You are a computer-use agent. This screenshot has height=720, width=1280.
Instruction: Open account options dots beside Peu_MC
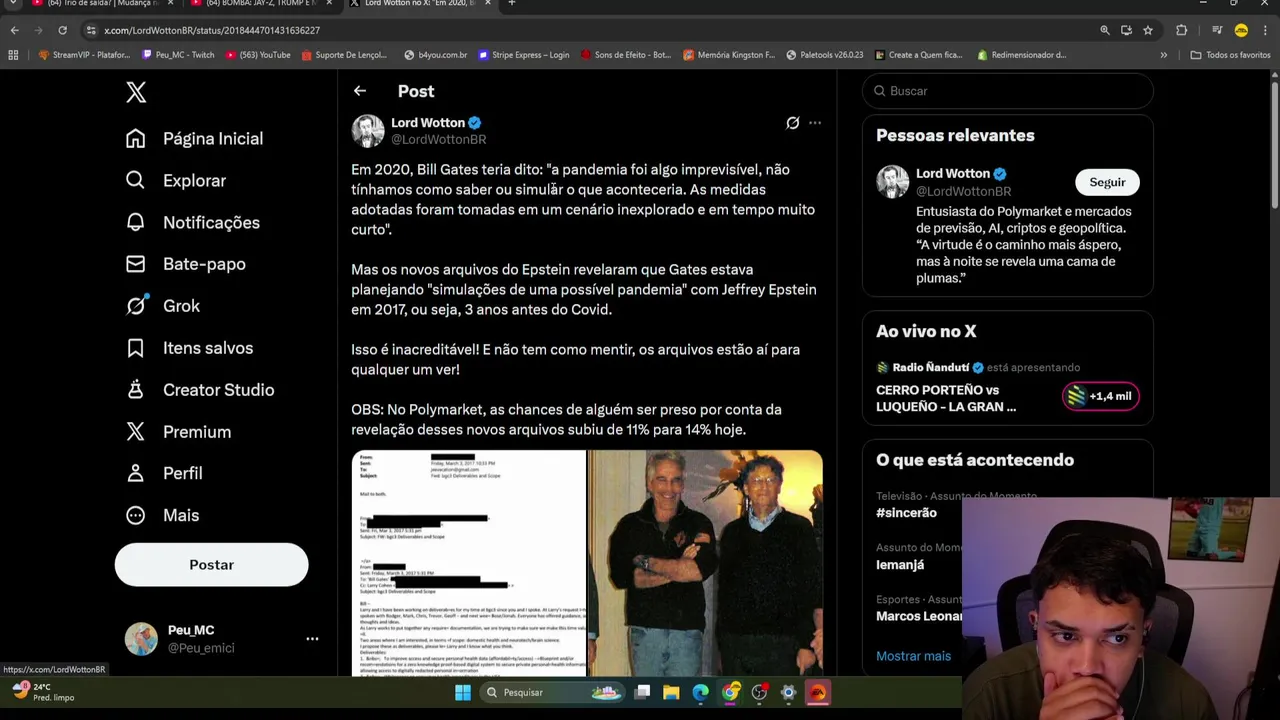pyautogui.click(x=312, y=639)
